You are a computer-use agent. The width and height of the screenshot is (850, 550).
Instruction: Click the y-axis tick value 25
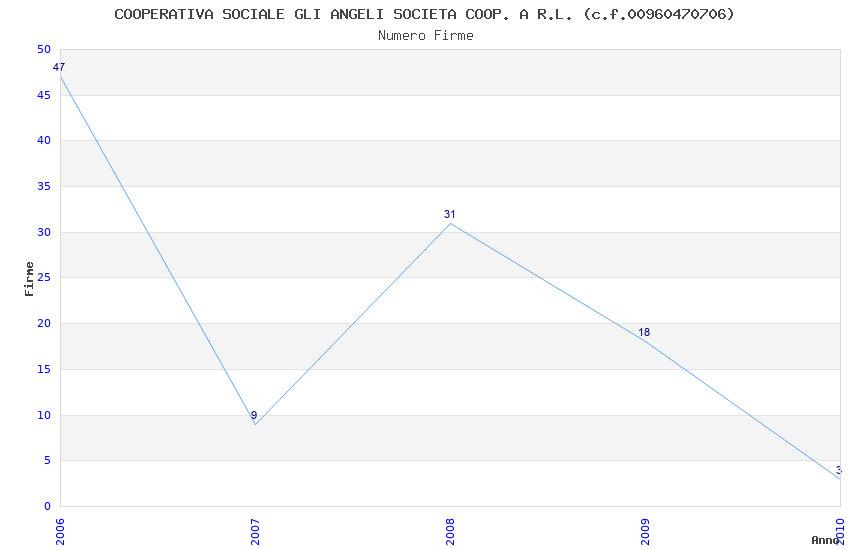click(43, 278)
